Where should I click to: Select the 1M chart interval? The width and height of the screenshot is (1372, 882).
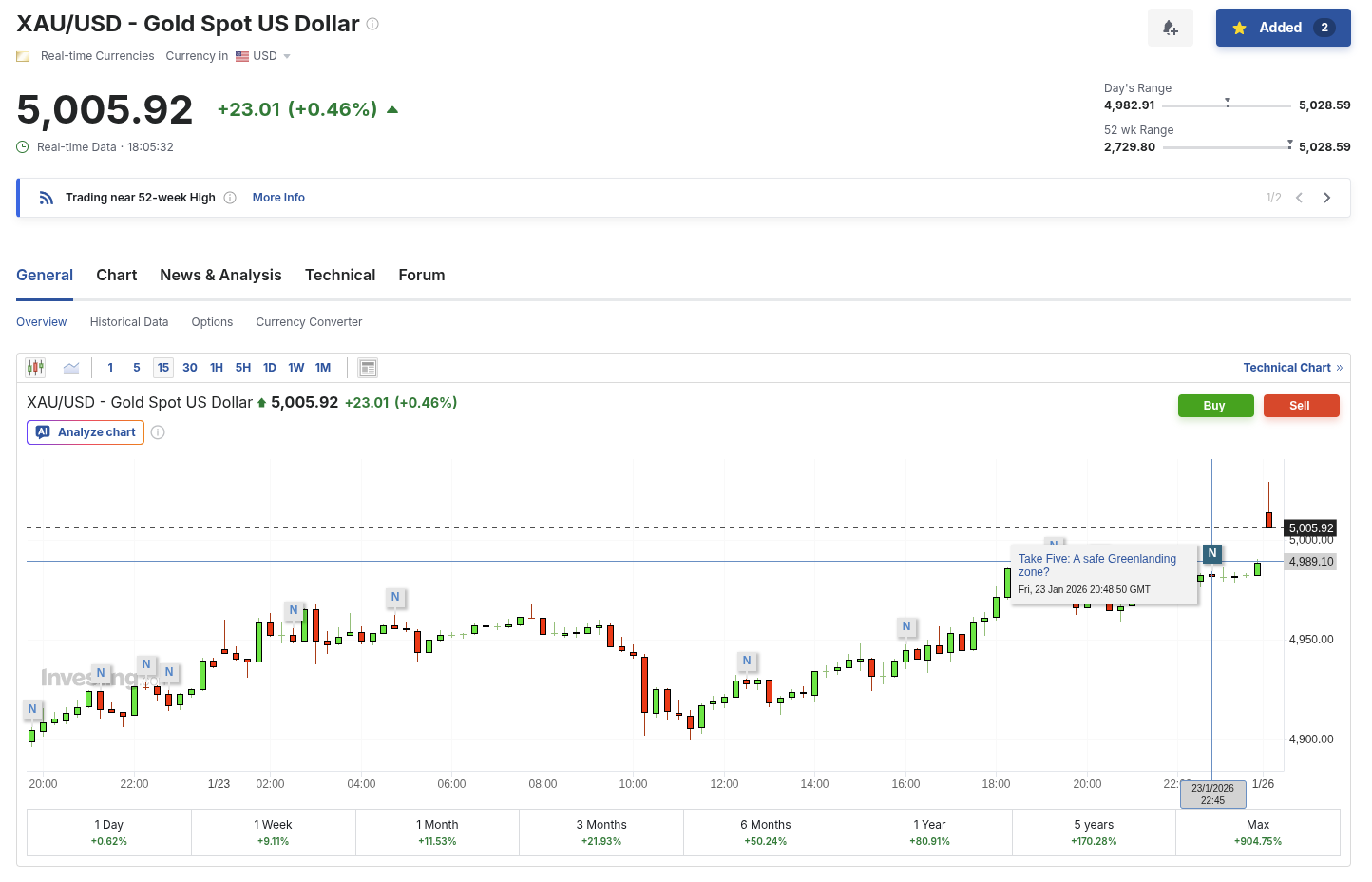coord(323,368)
